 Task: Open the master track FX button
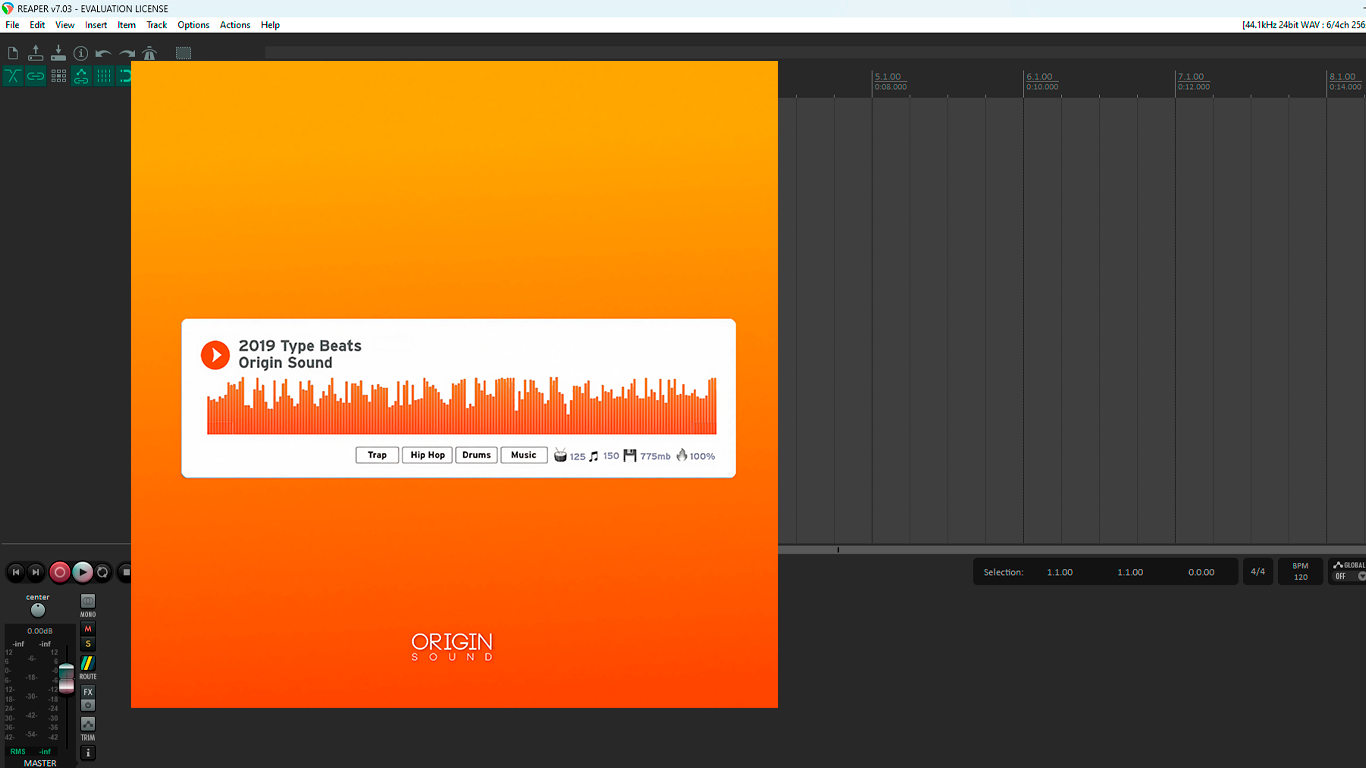[x=88, y=692]
